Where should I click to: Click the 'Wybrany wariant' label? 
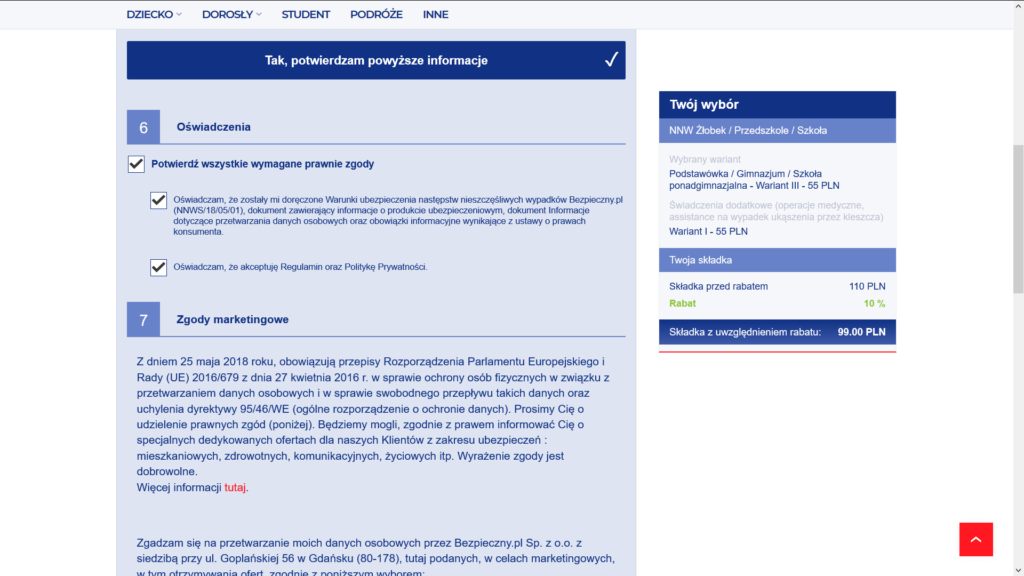click(705, 159)
